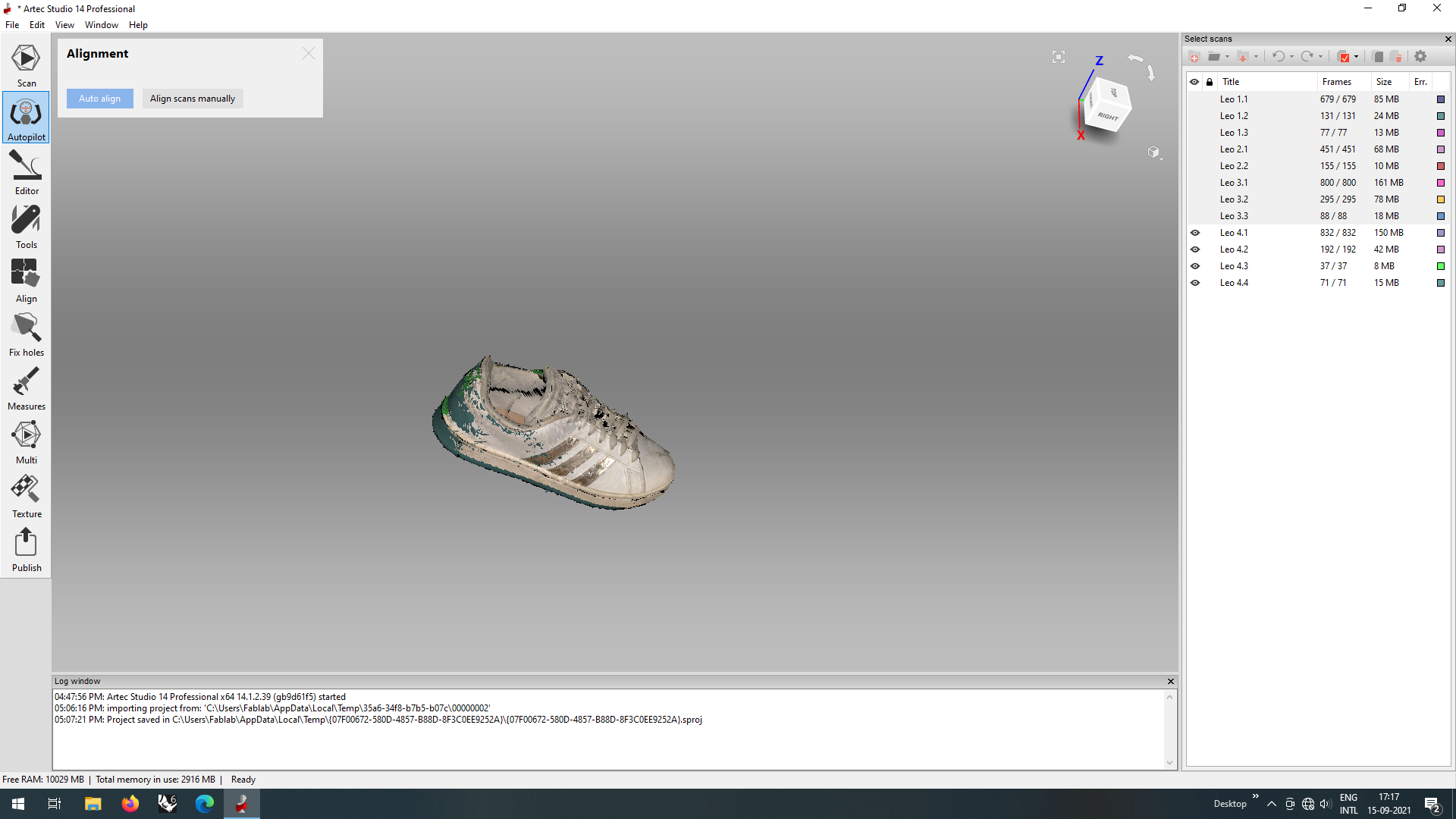Click the select-all scans checkmark icon
The image size is (1456, 819).
tap(1344, 57)
